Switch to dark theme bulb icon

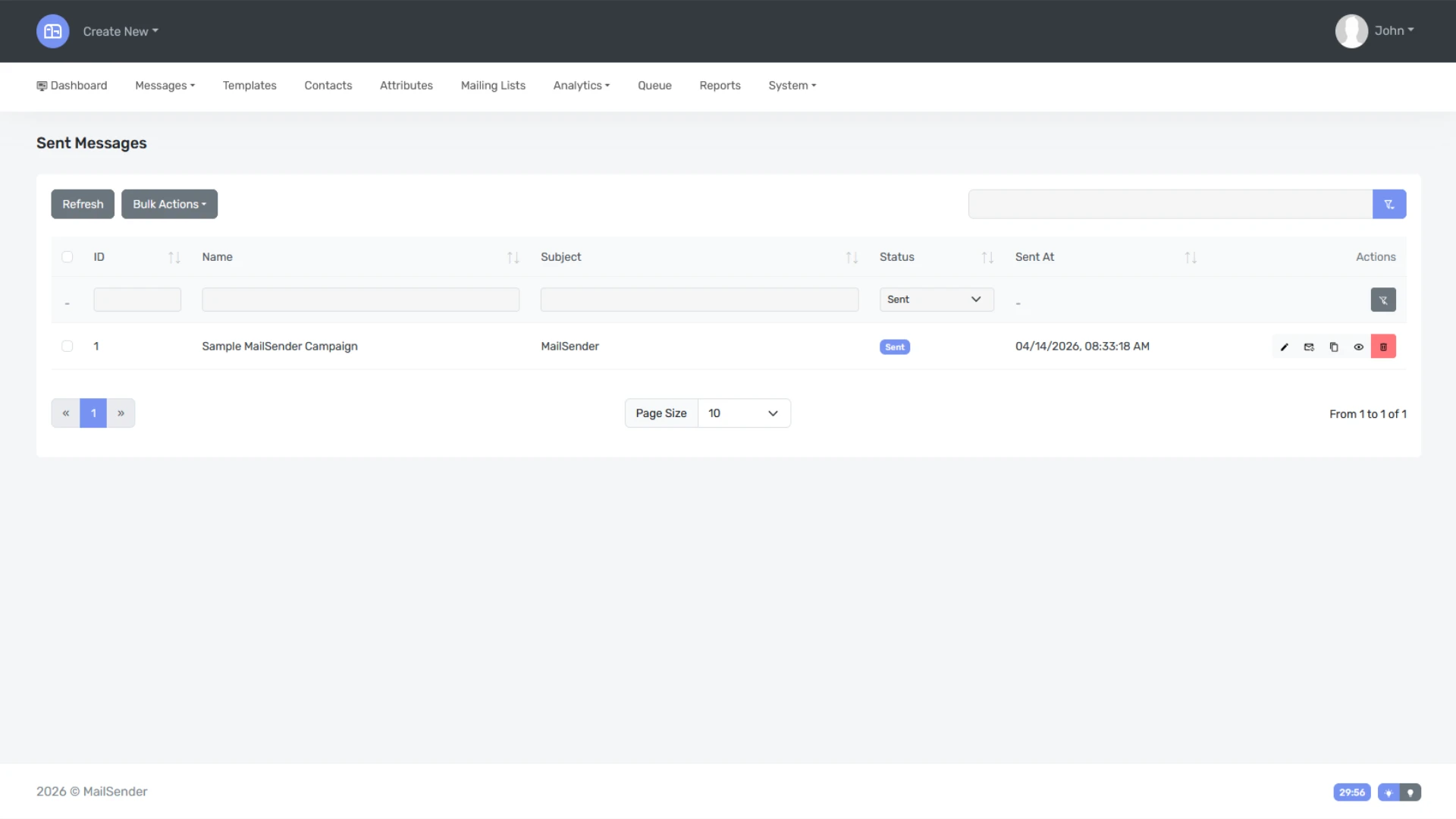click(x=1410, y=792)
